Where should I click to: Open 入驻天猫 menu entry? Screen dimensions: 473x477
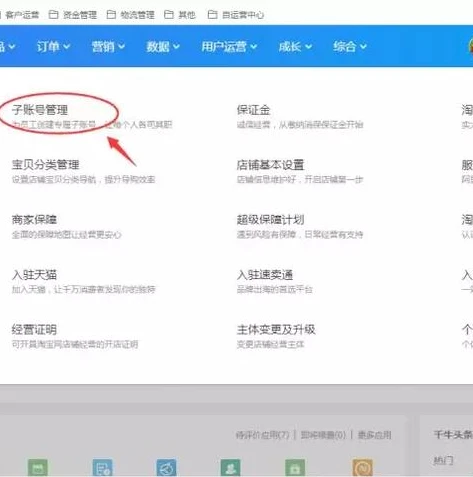point(34,275)
